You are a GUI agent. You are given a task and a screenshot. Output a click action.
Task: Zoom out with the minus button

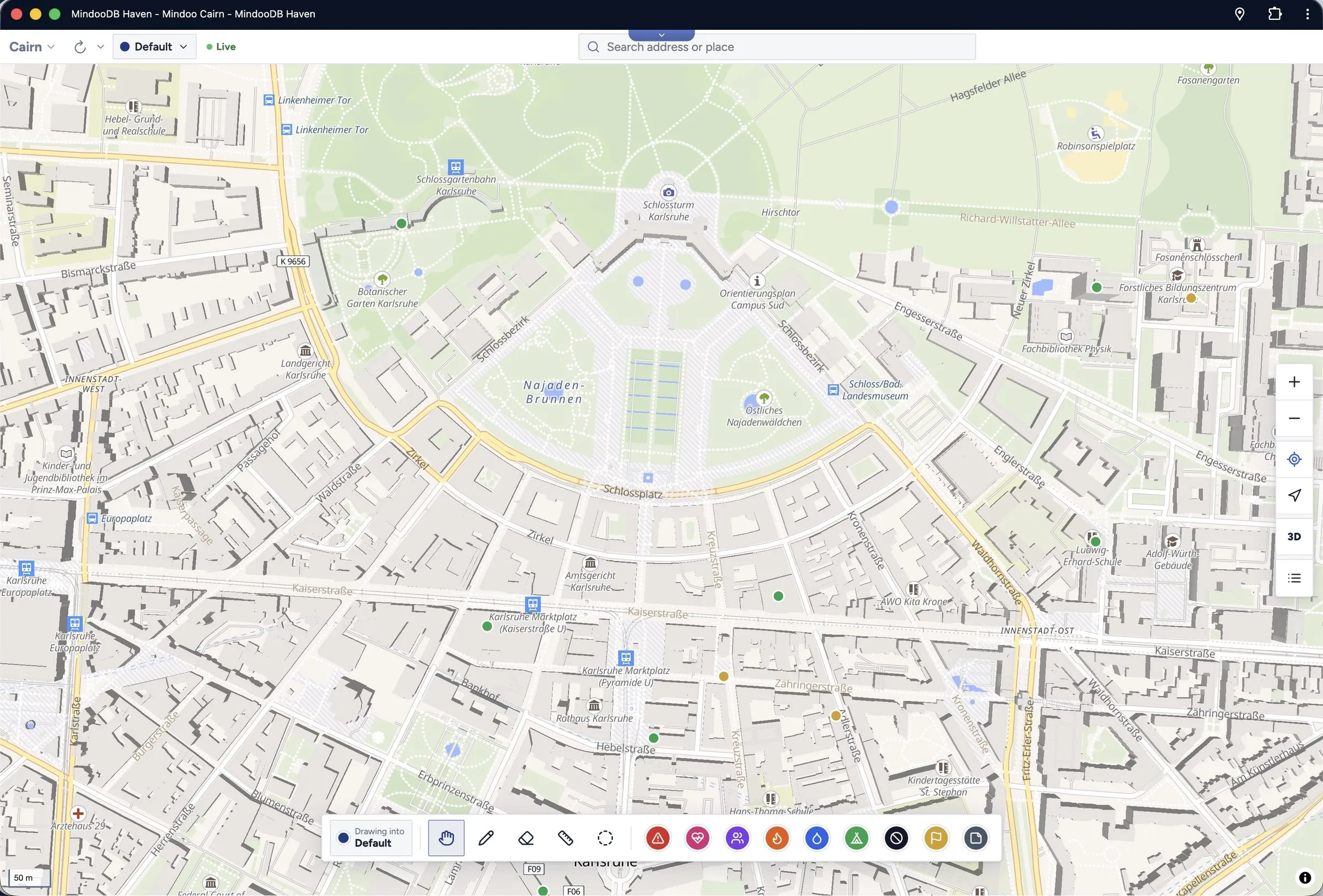point(1294,418)
